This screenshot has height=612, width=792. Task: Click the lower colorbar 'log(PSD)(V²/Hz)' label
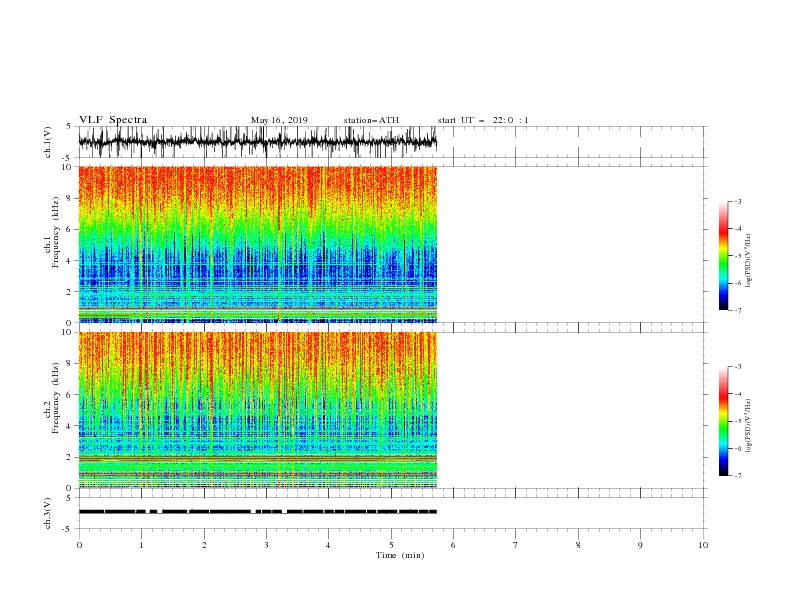748,426
